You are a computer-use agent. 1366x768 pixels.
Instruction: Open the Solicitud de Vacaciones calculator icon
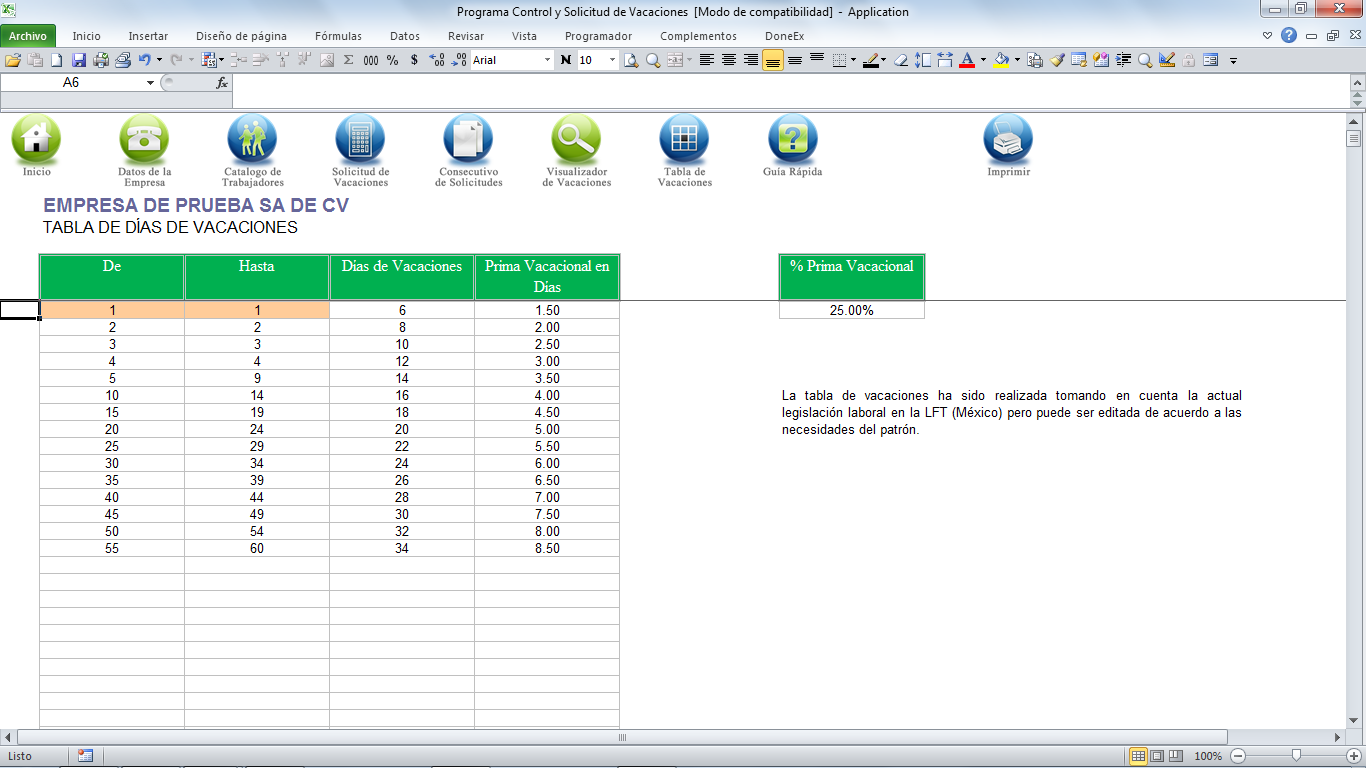tap(360, 140)
